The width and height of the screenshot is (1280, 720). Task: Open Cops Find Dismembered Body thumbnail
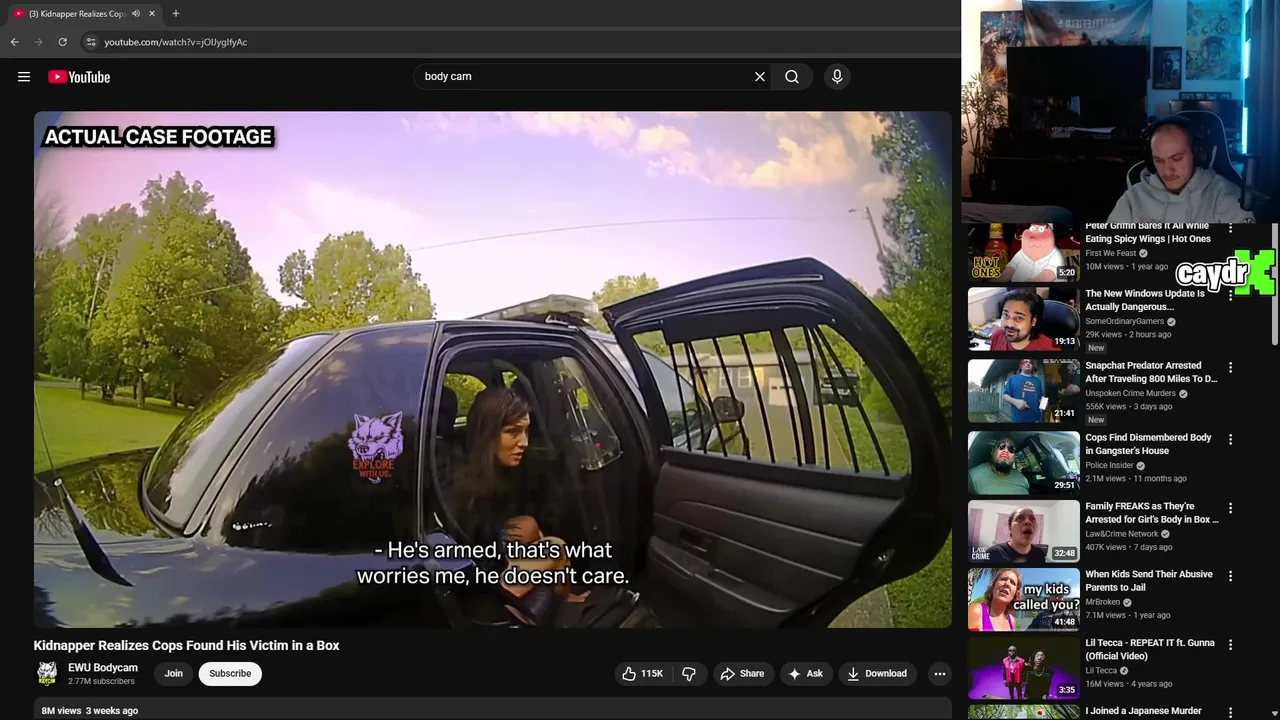(x=1024, y=463)
